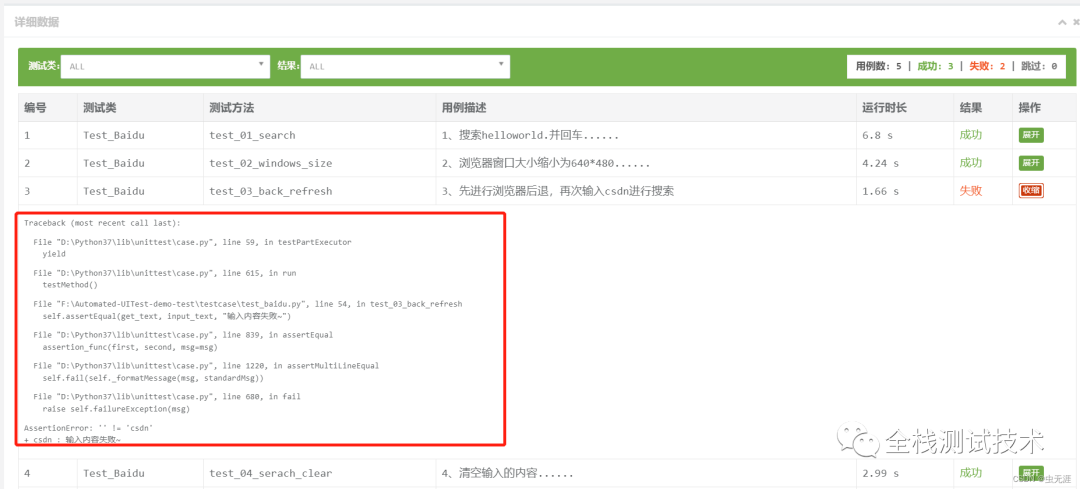Click the 详细数据 panel title
Image resolution: width=1080 pixels, height=489 pixels.
click(x=37, y=22)
